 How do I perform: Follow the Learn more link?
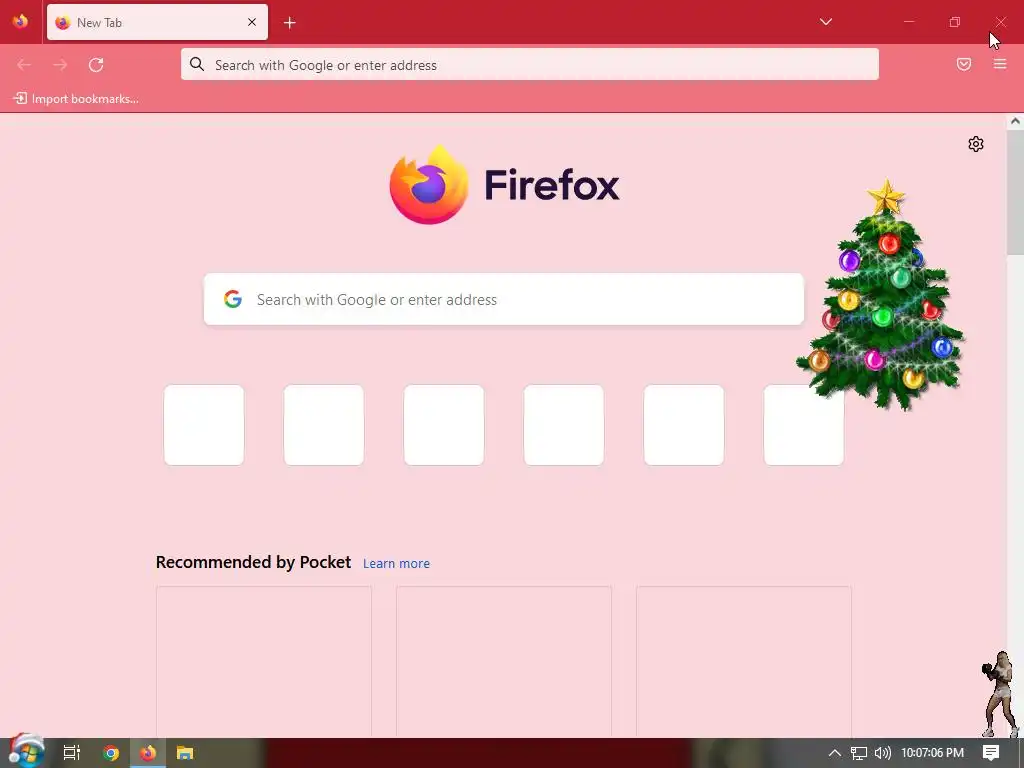pyautogui.click(x=396, y=564)
